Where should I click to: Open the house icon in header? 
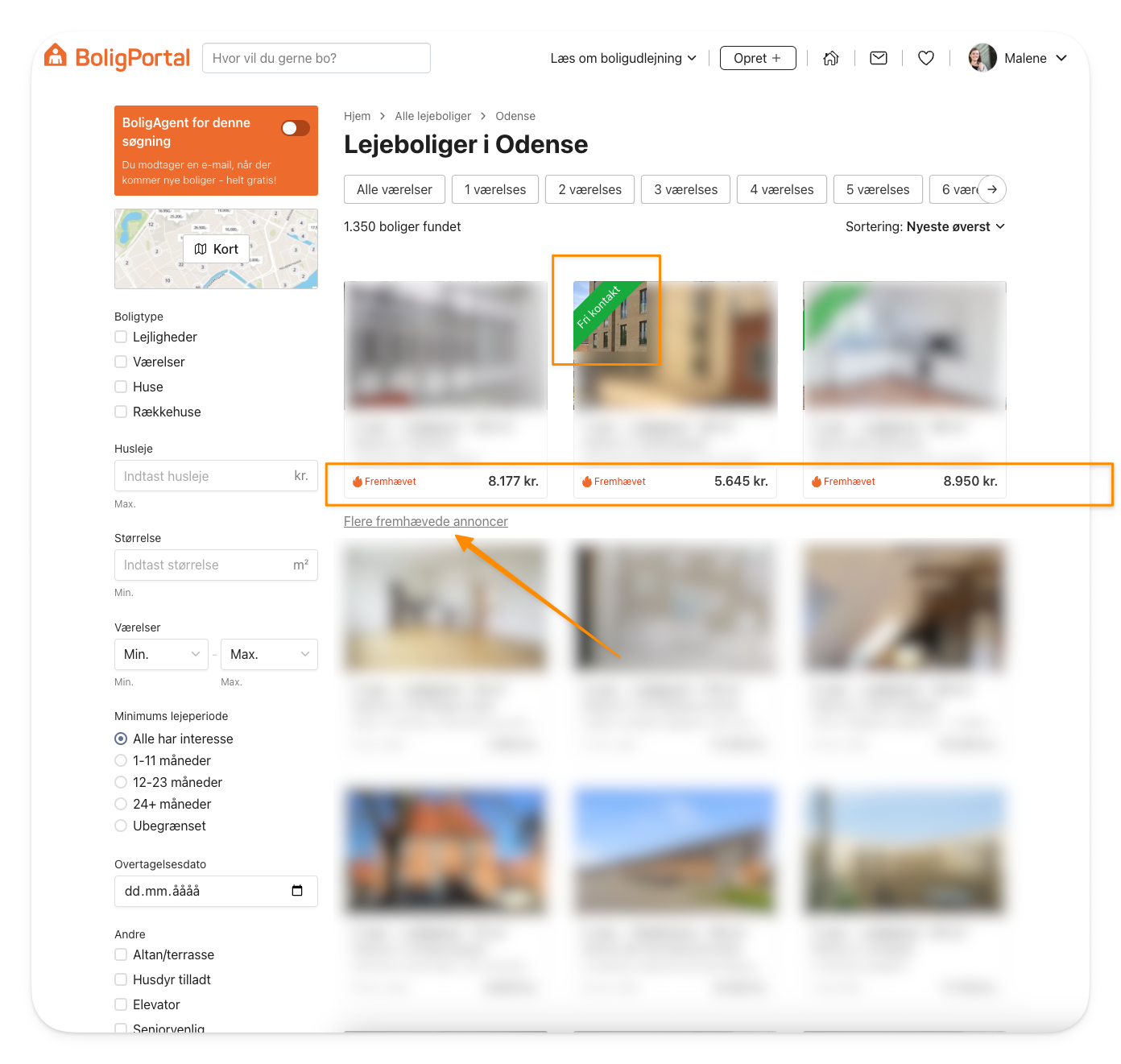[831, 58]
